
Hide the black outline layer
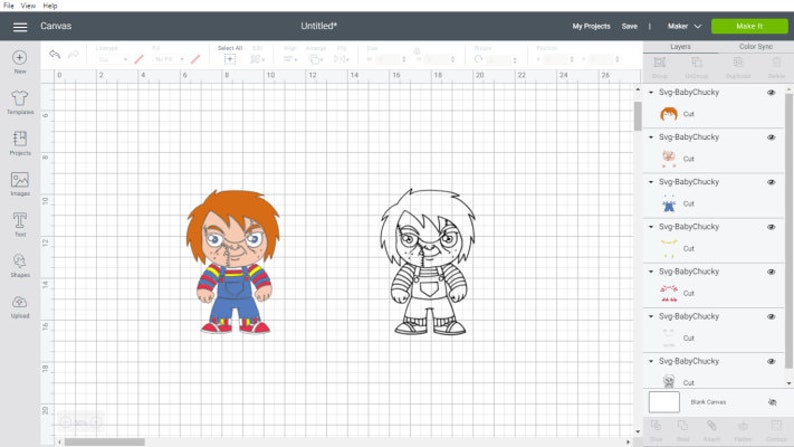coord(771,361)
